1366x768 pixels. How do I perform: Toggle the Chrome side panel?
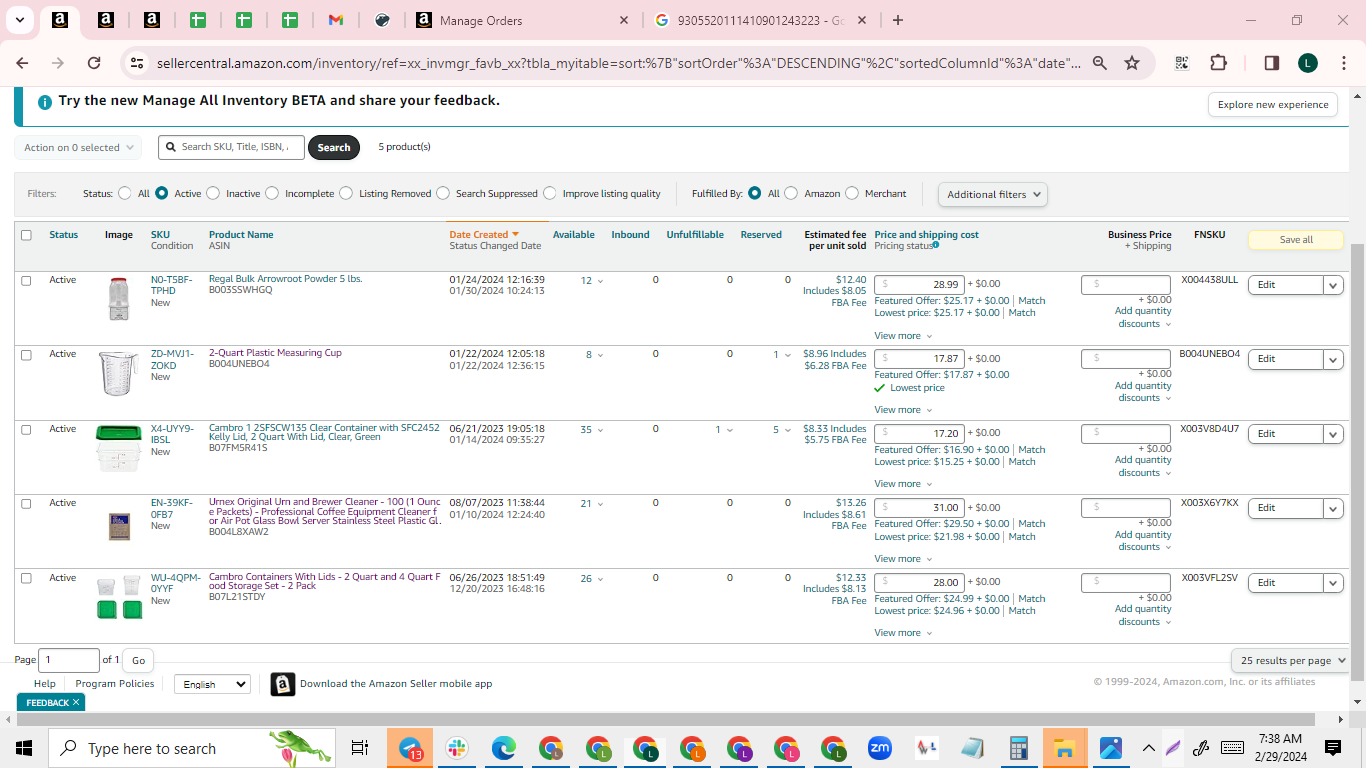click(1272, 63)
